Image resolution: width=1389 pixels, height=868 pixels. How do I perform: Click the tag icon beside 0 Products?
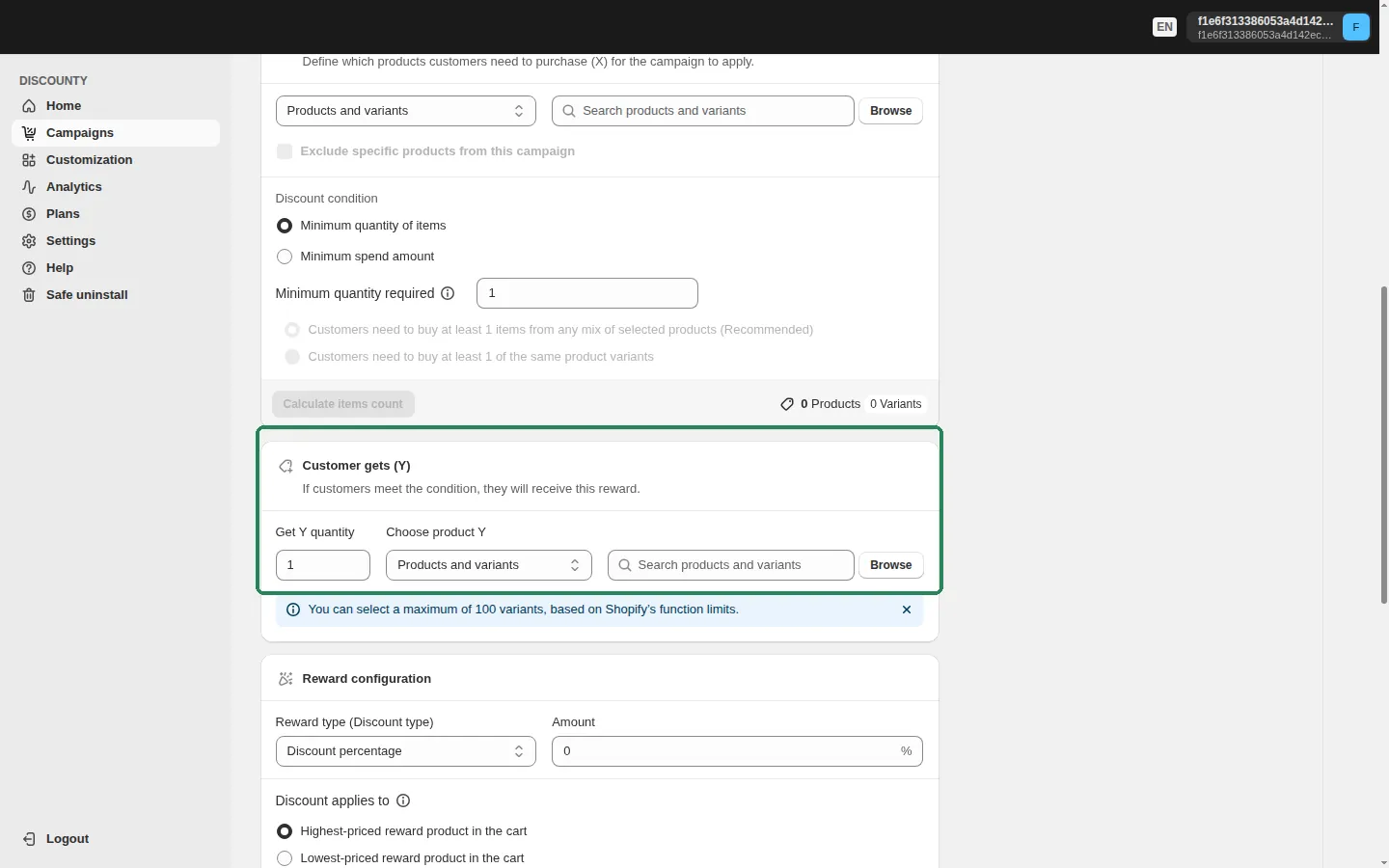[x=787, y=404]
